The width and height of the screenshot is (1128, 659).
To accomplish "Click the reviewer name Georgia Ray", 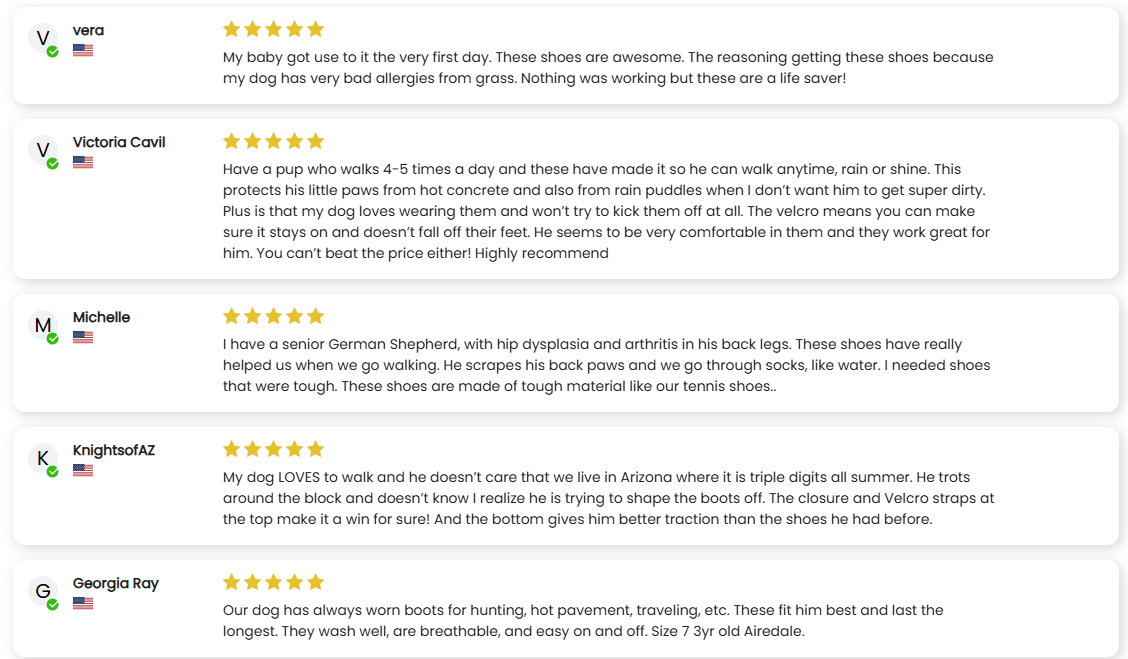I will (x=116, y=583).
